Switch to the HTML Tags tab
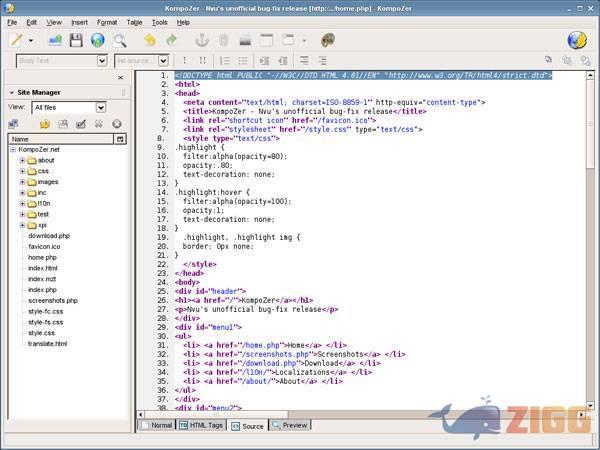600x450 pixels. point(202,425)
